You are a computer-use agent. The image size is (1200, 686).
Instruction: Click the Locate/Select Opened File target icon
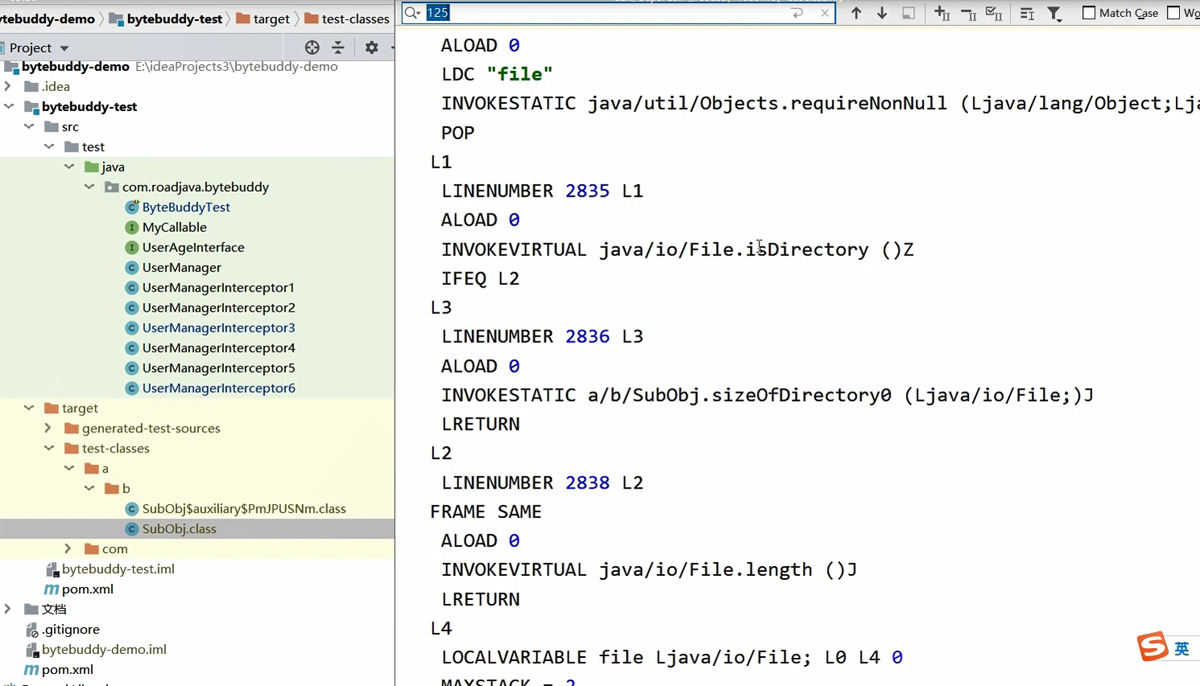coord(312,47)
